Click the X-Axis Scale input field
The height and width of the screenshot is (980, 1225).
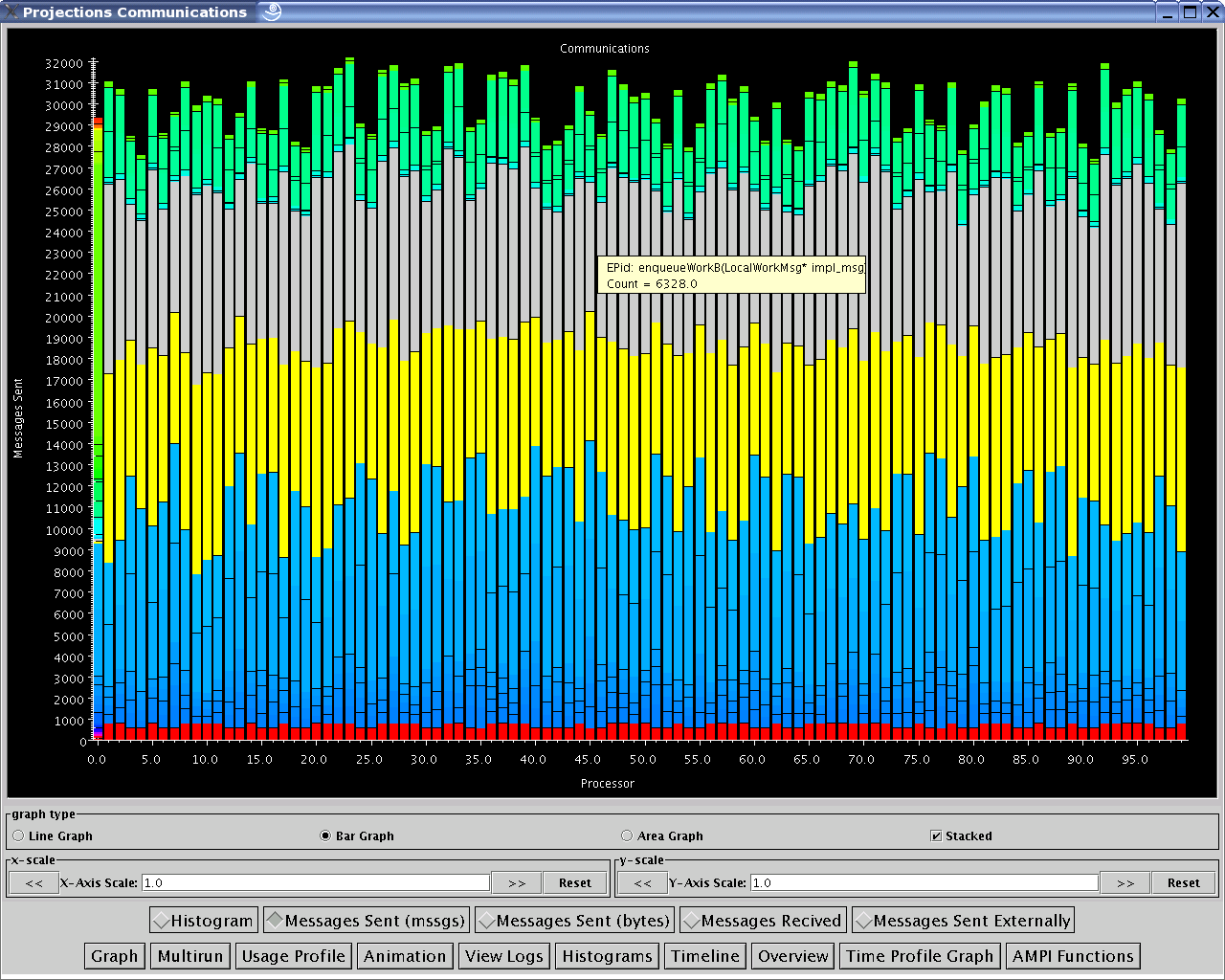pos(315,882)
